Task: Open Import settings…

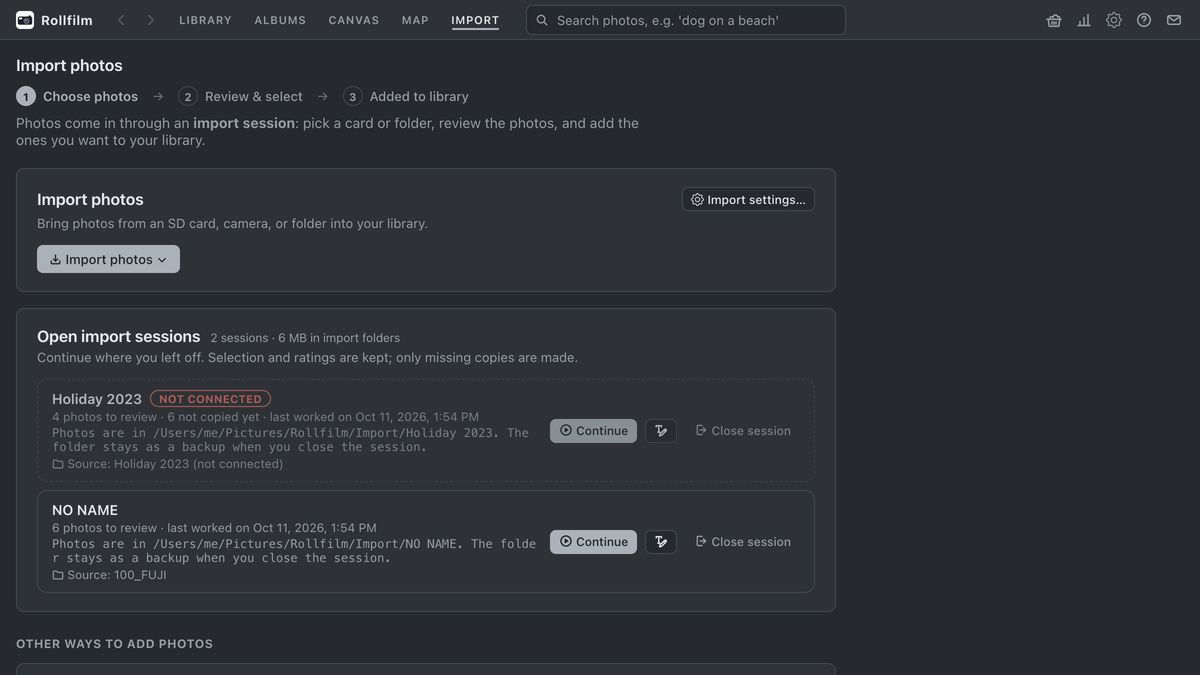Action: coord(748,199)
